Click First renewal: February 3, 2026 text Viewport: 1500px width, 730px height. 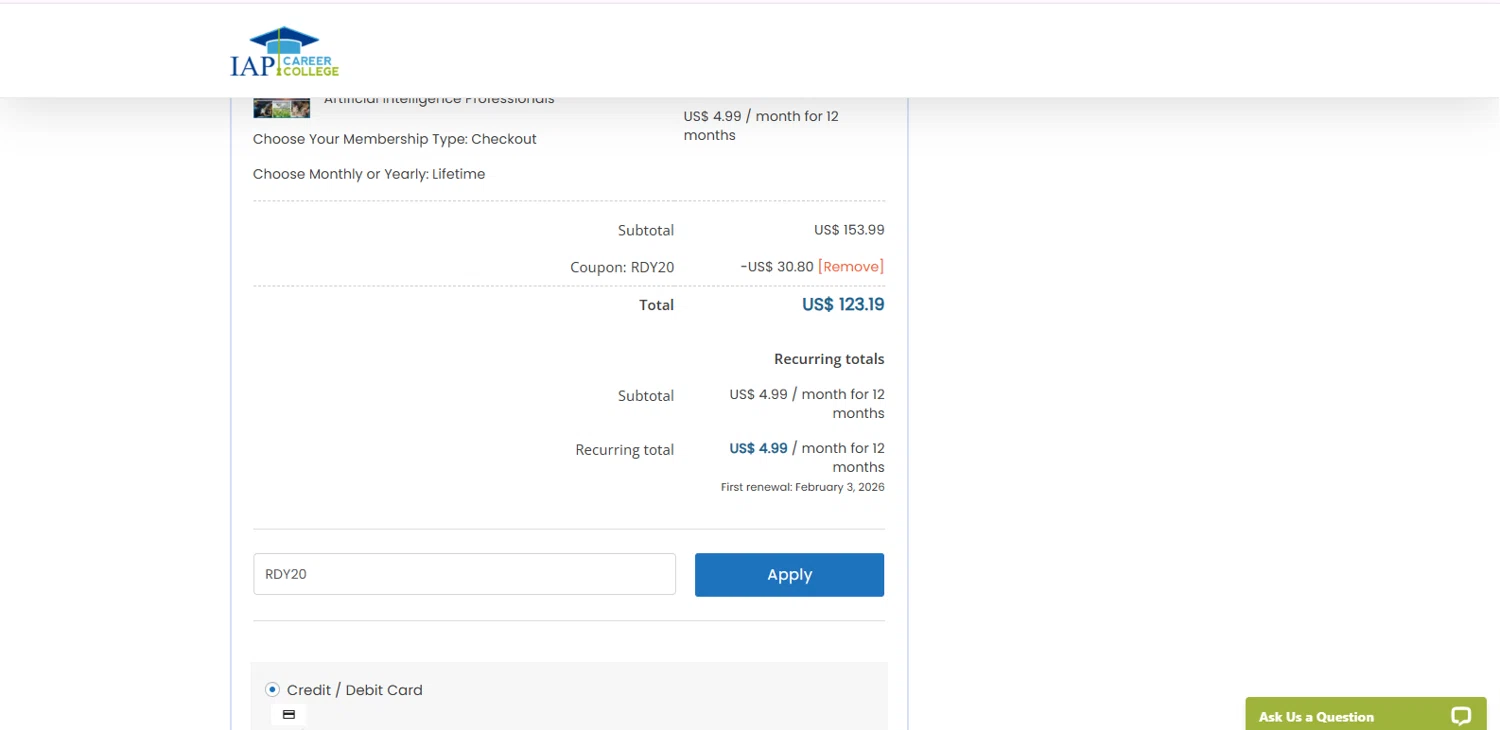(803, 488)
